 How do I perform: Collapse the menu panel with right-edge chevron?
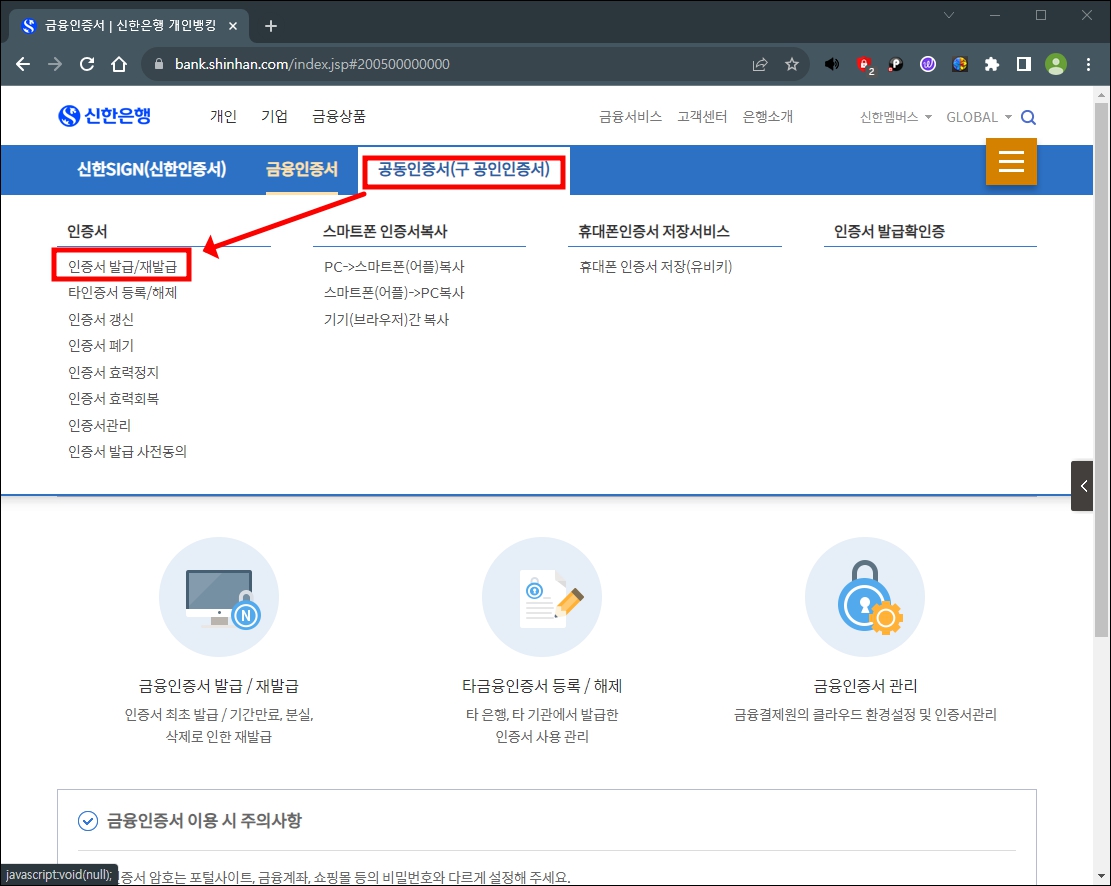1083,486
